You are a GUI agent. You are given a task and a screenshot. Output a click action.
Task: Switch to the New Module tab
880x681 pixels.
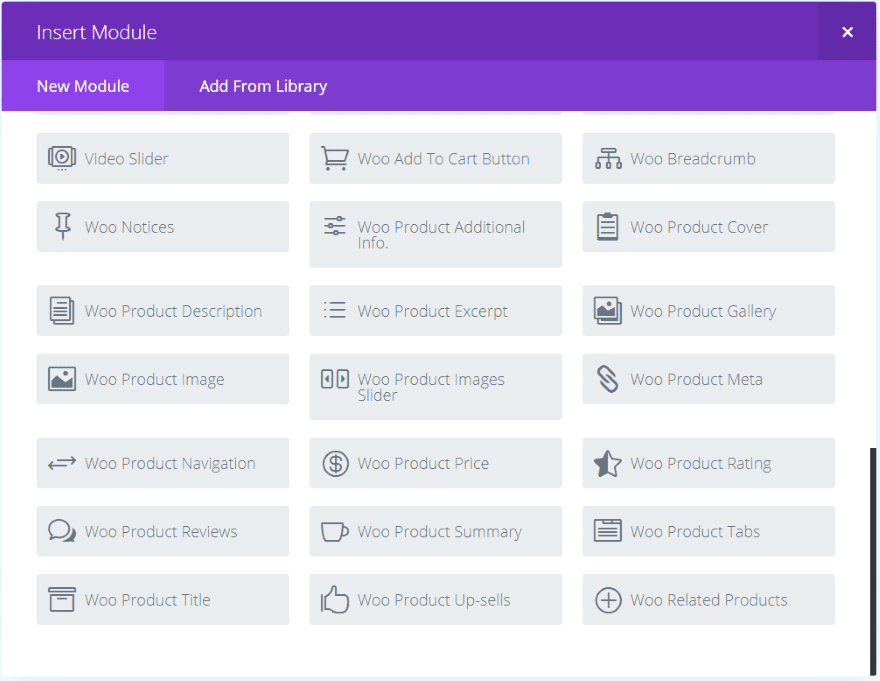click(x=83, y=86)
